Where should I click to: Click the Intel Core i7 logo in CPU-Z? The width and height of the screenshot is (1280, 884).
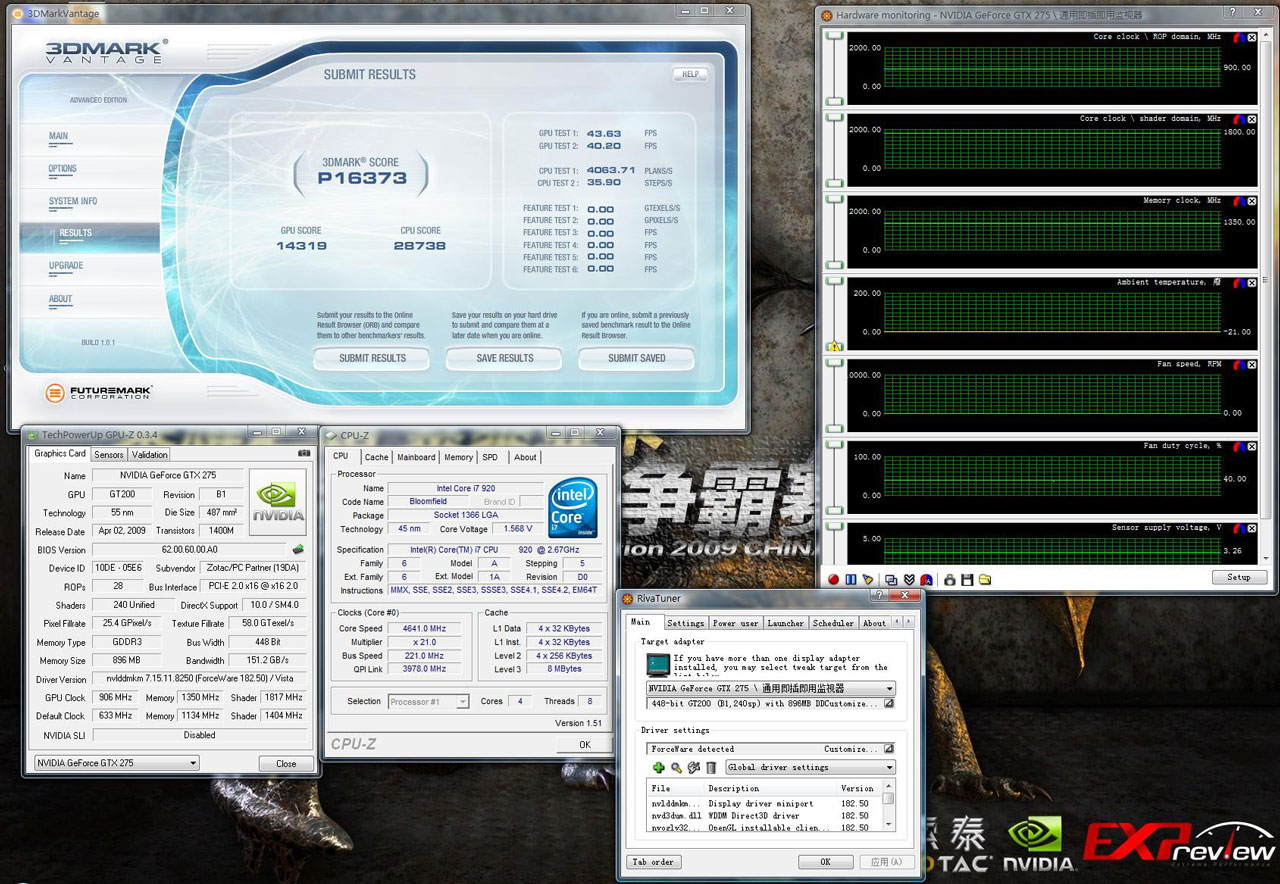pyautogui.click(x=573, y=508)
